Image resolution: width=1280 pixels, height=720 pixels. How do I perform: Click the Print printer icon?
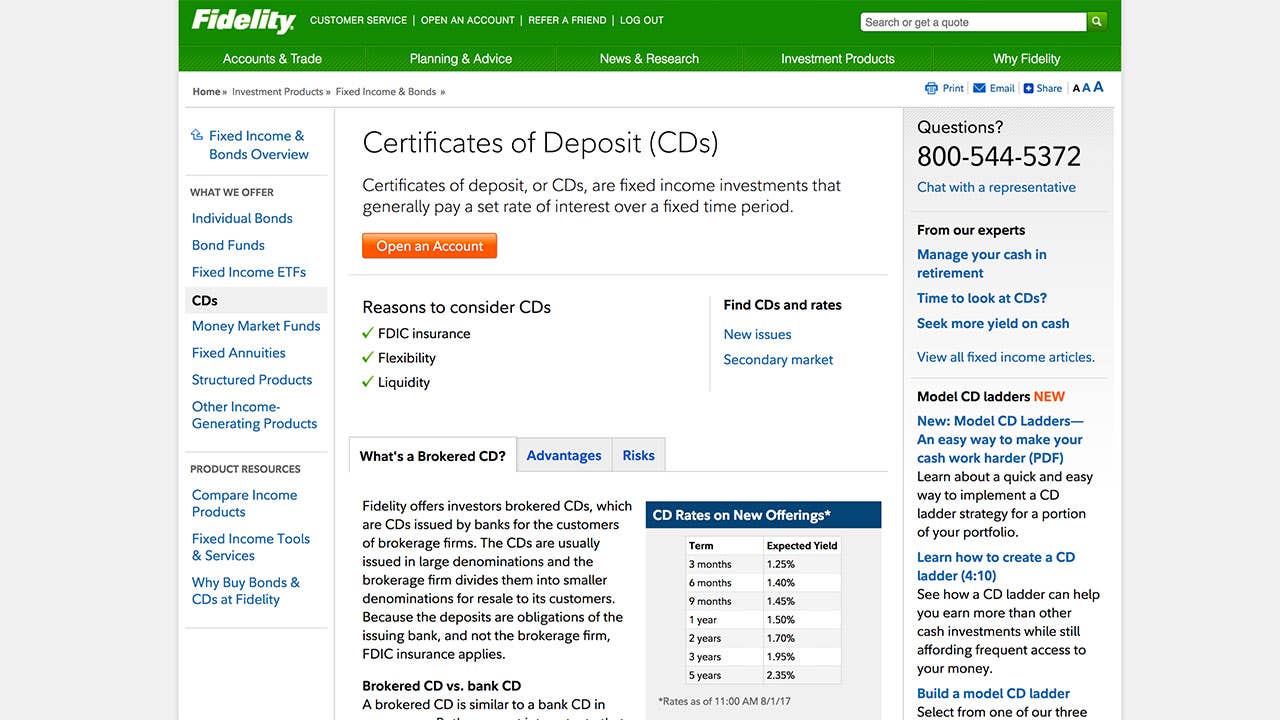[x=931, y=88]
